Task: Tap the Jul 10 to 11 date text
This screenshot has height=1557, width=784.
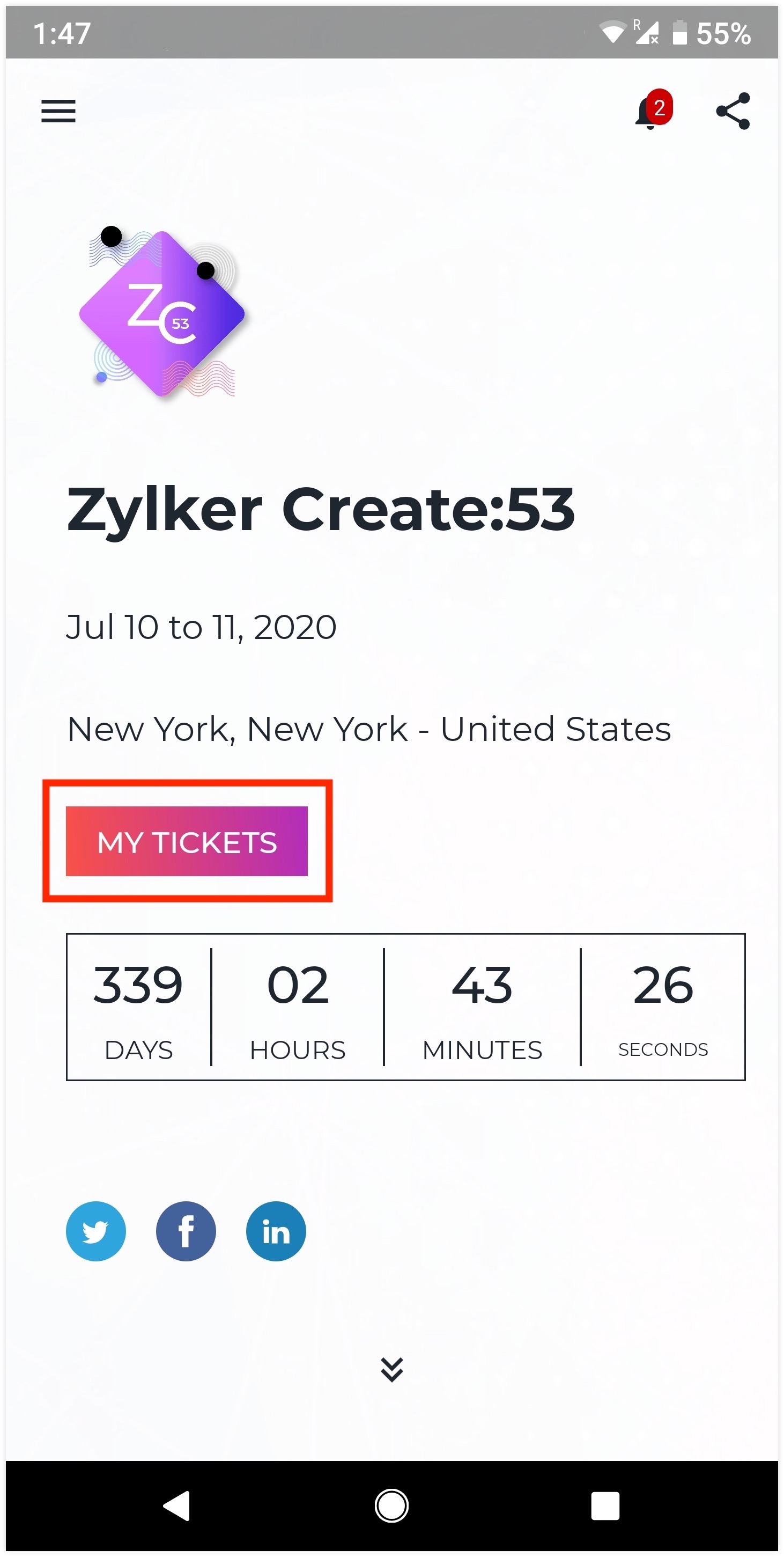Action: pyautogui.click(x=201, y=627)
